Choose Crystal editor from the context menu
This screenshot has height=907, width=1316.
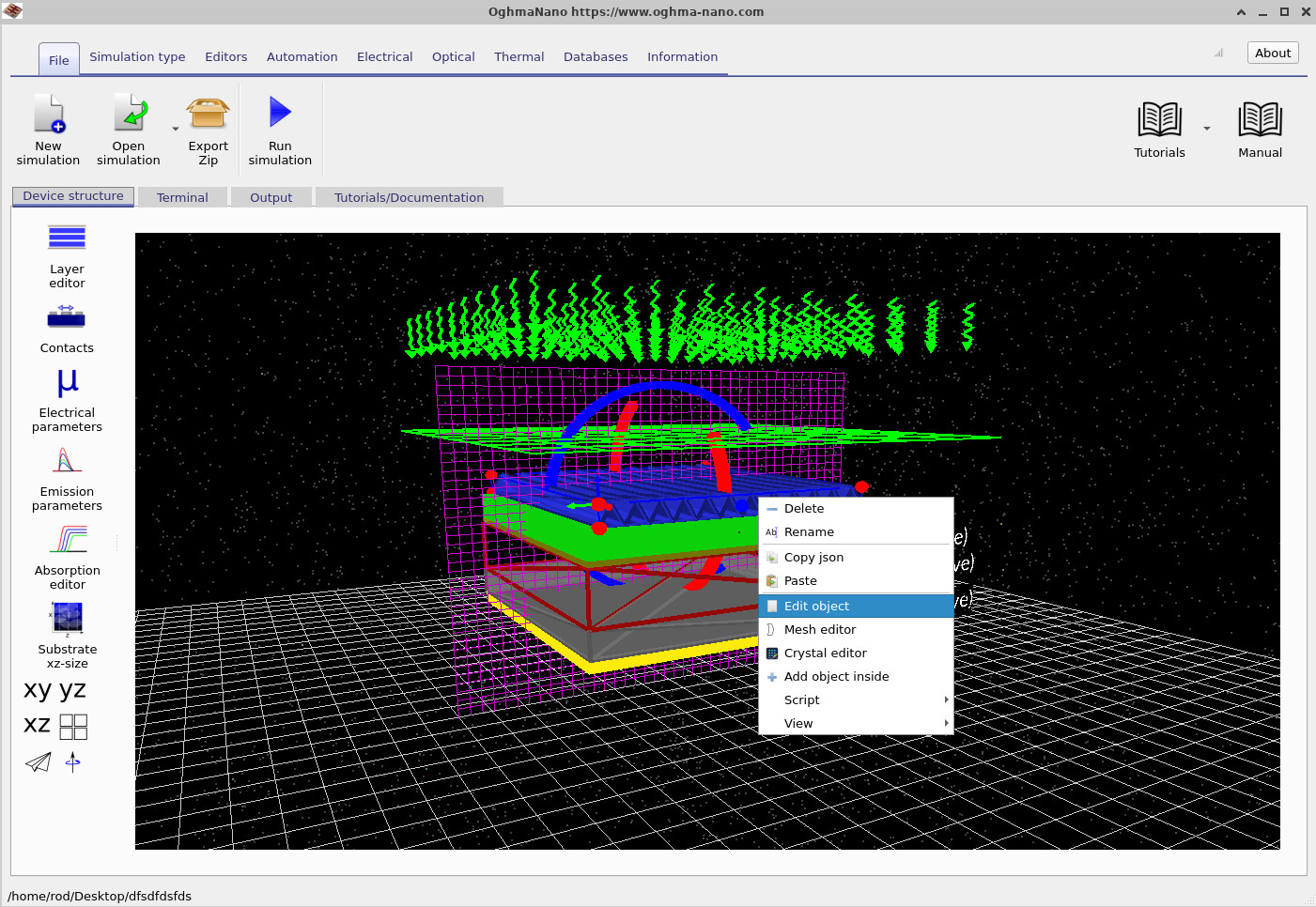pyautogui.click(x=856, y=653)
